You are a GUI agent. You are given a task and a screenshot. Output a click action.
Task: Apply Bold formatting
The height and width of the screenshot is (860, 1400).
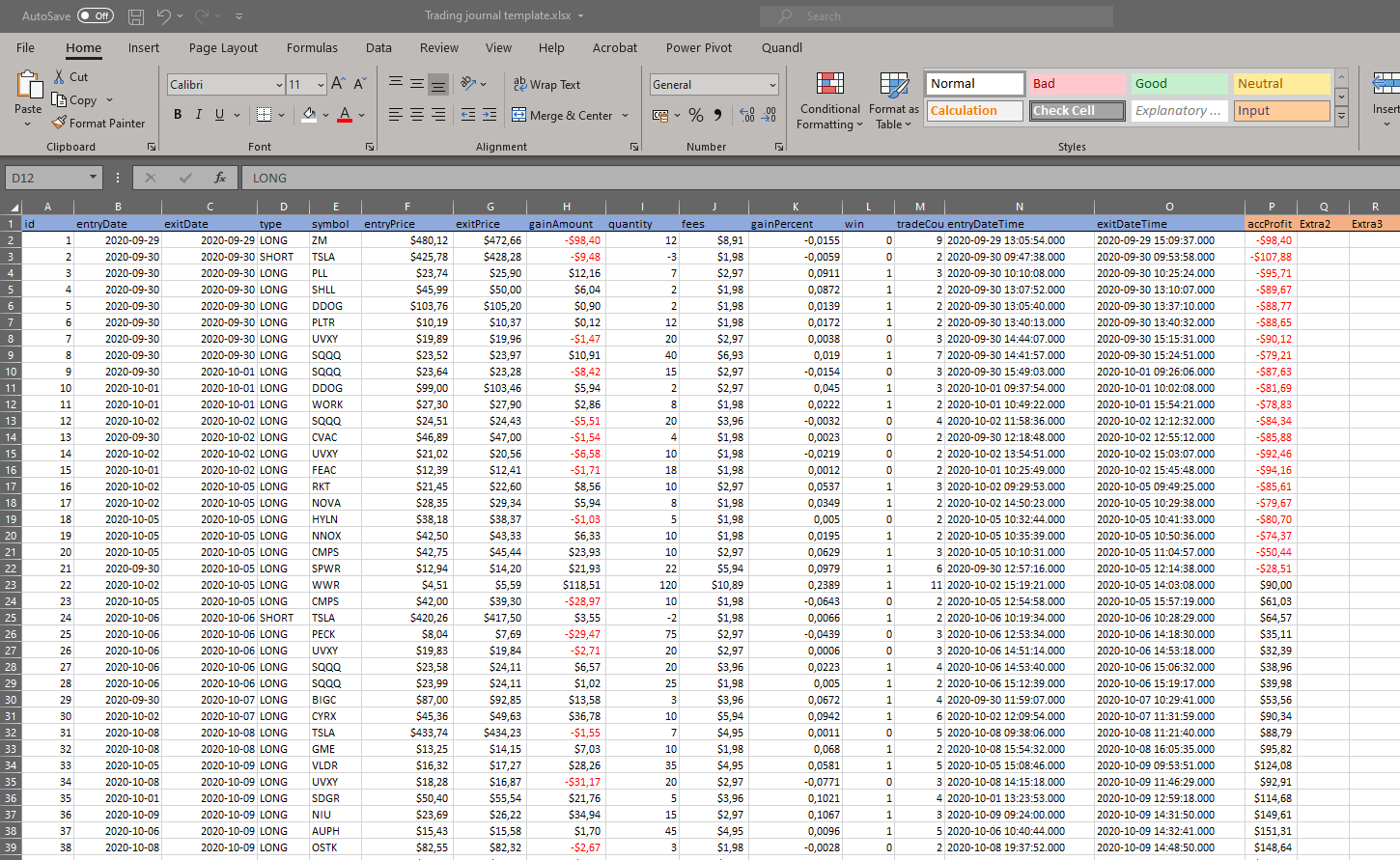tap(178, 115)
